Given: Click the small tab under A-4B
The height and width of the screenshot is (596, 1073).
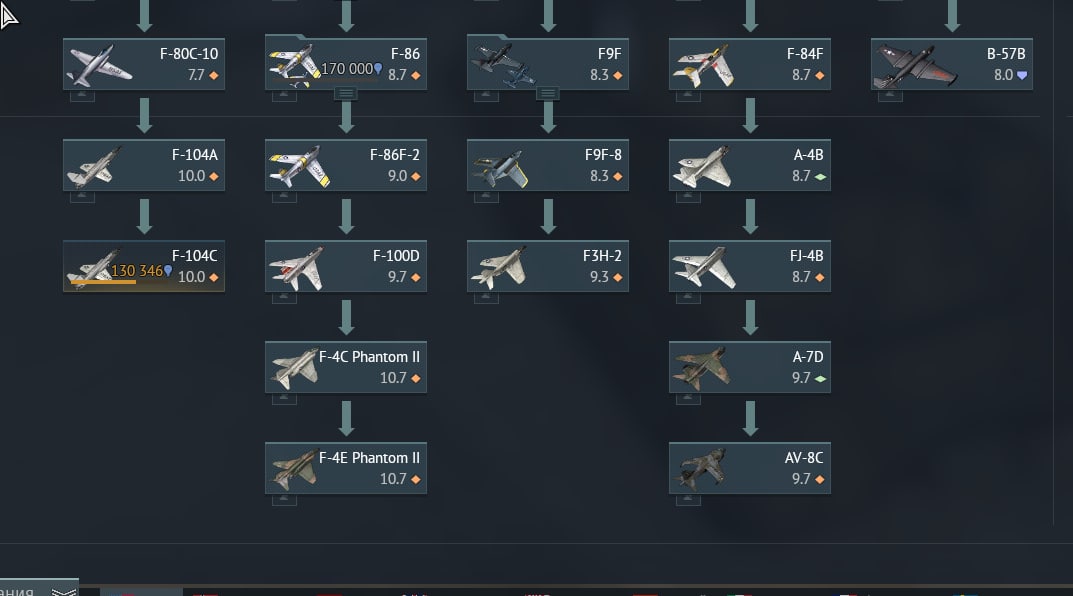Looking at the screenshot, I should pyautogui.click(x=688, y=197).
